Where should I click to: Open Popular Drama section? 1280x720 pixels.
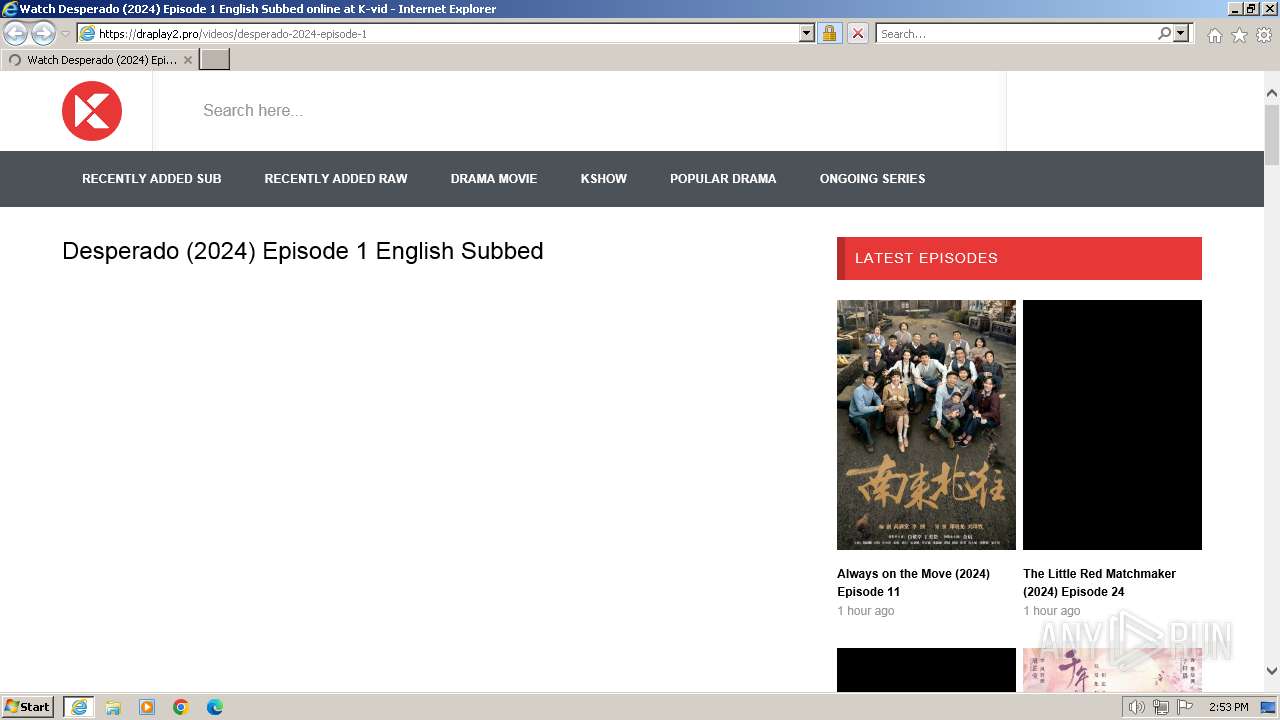point(723,179)
